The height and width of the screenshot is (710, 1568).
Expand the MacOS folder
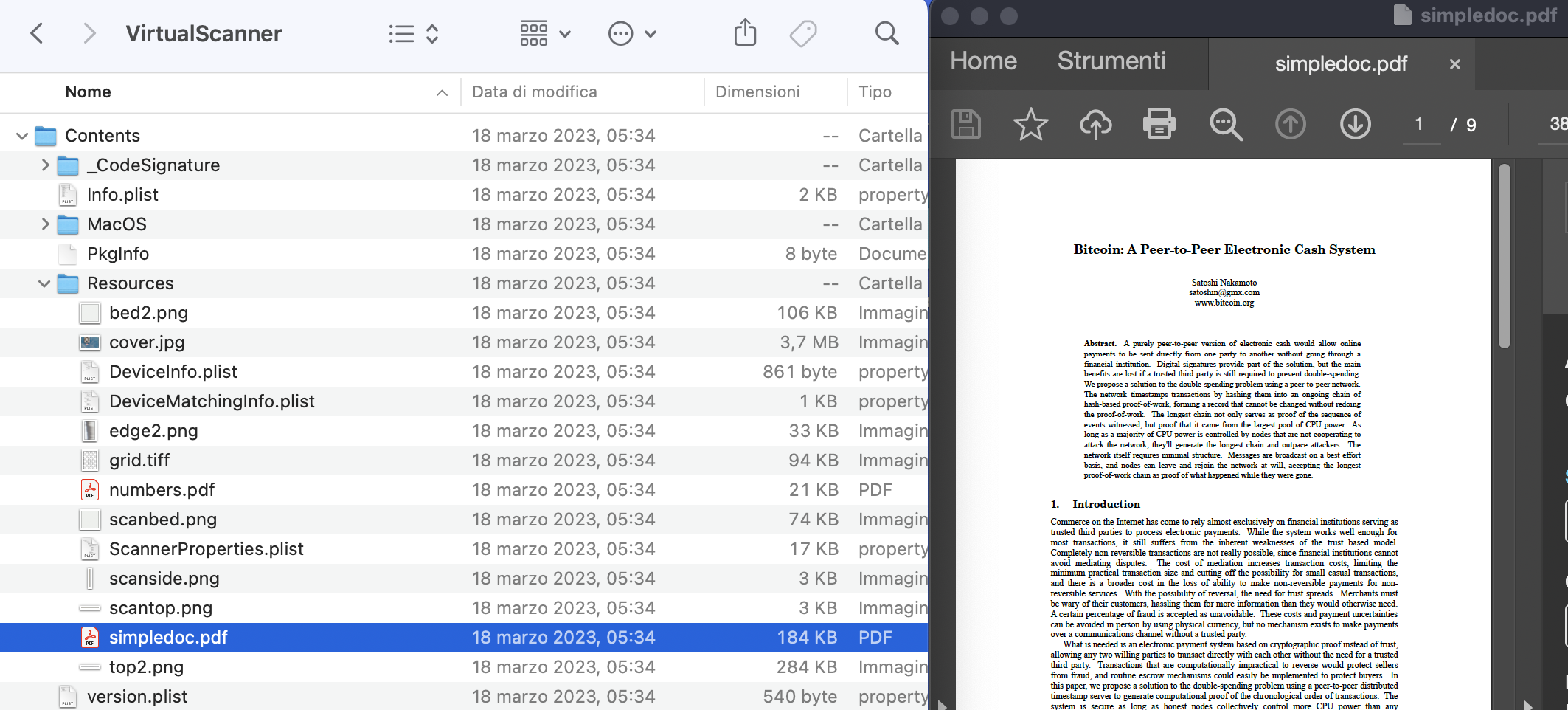(x=45, y=224)
